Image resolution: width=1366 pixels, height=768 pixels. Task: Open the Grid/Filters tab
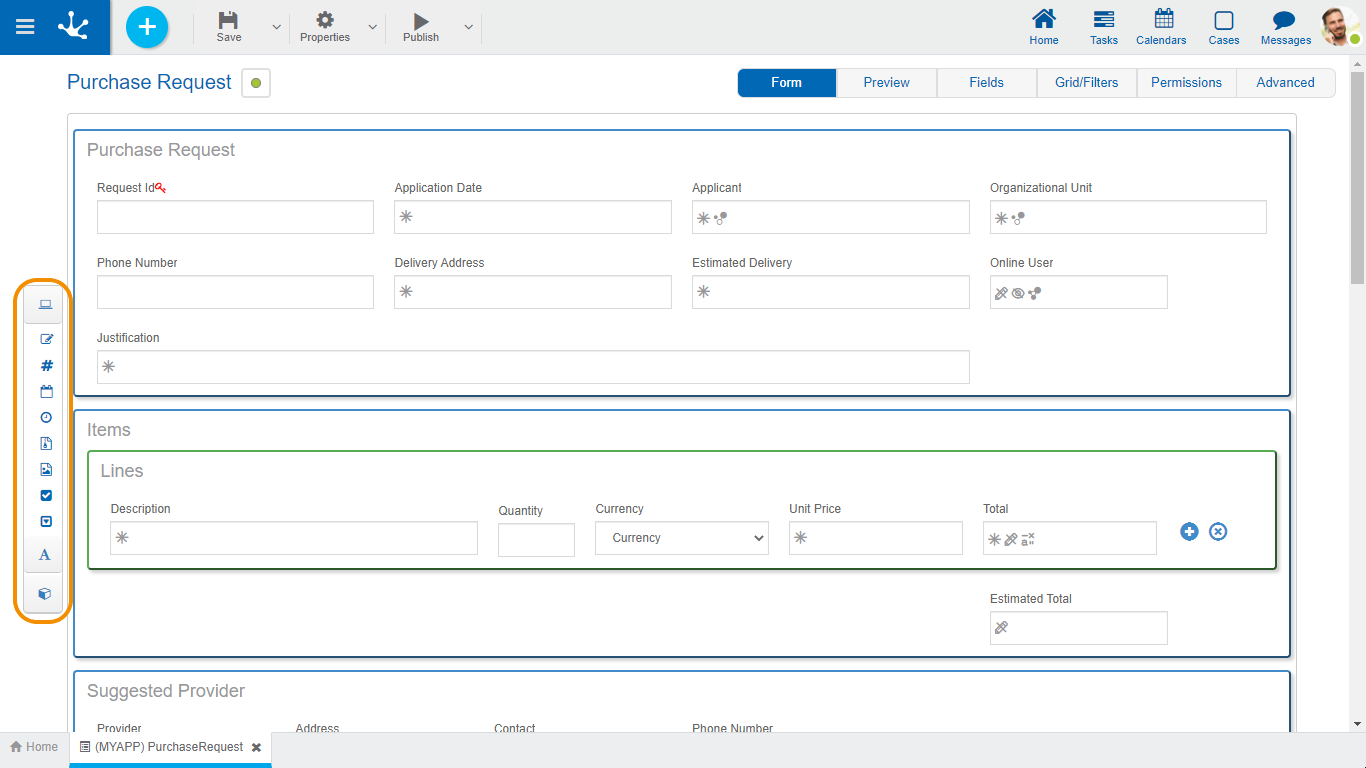[x=1086, y=83]
